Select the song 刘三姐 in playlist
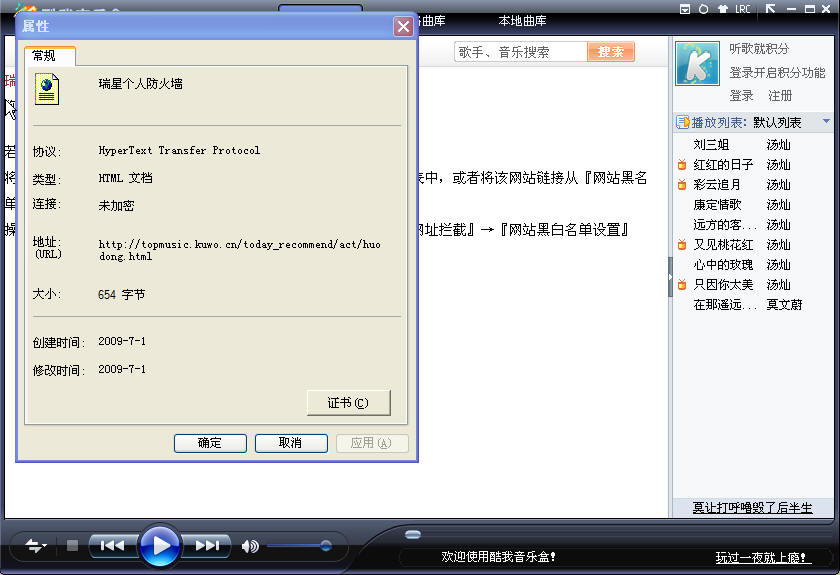Screen dimensions: 840x575 pos(711,145)
